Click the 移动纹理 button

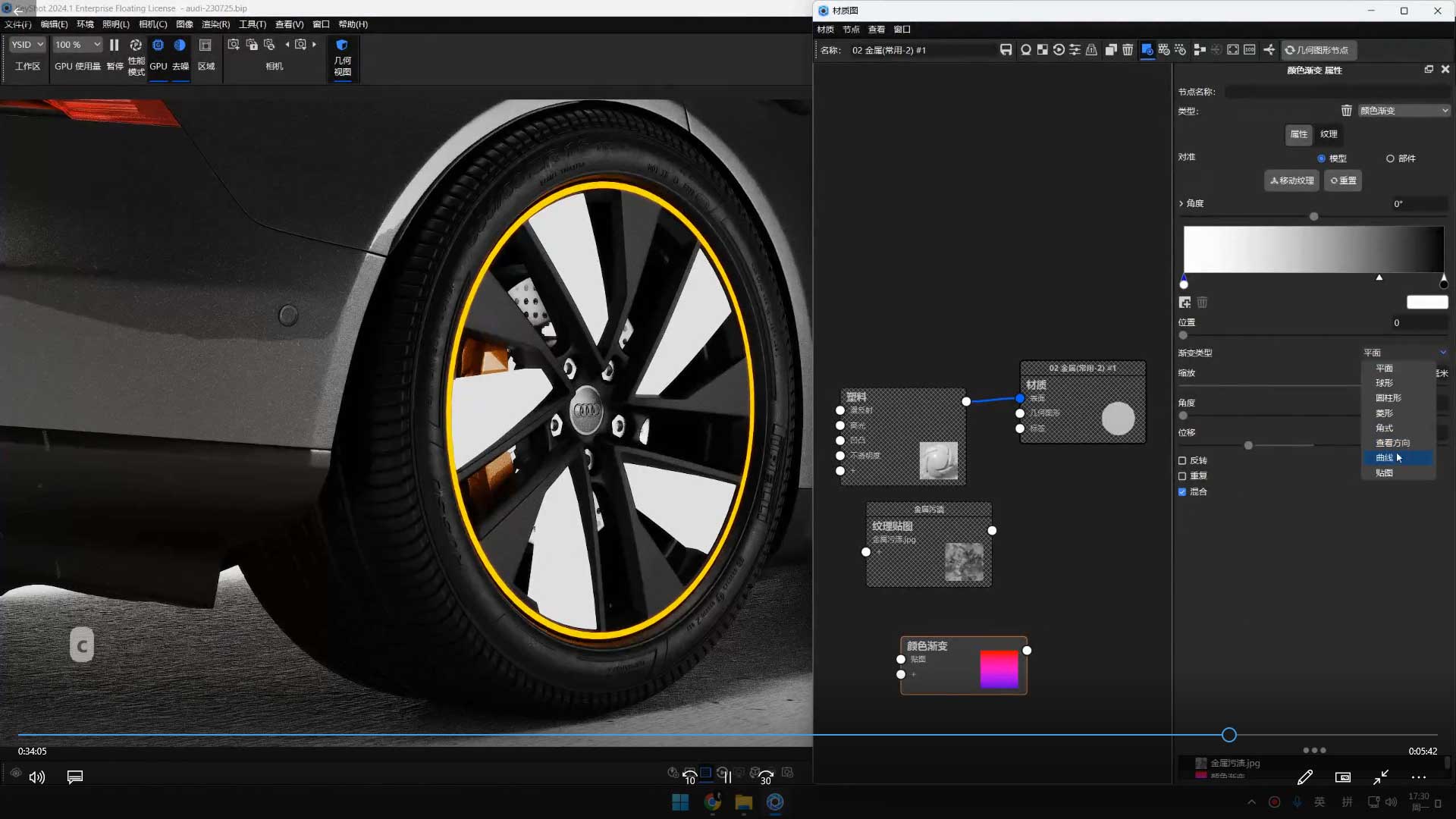coord(1292,180)
